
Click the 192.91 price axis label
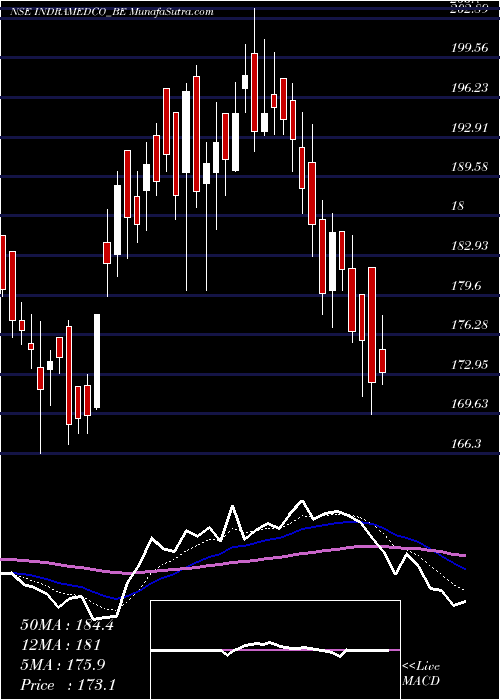click(469, 128)
